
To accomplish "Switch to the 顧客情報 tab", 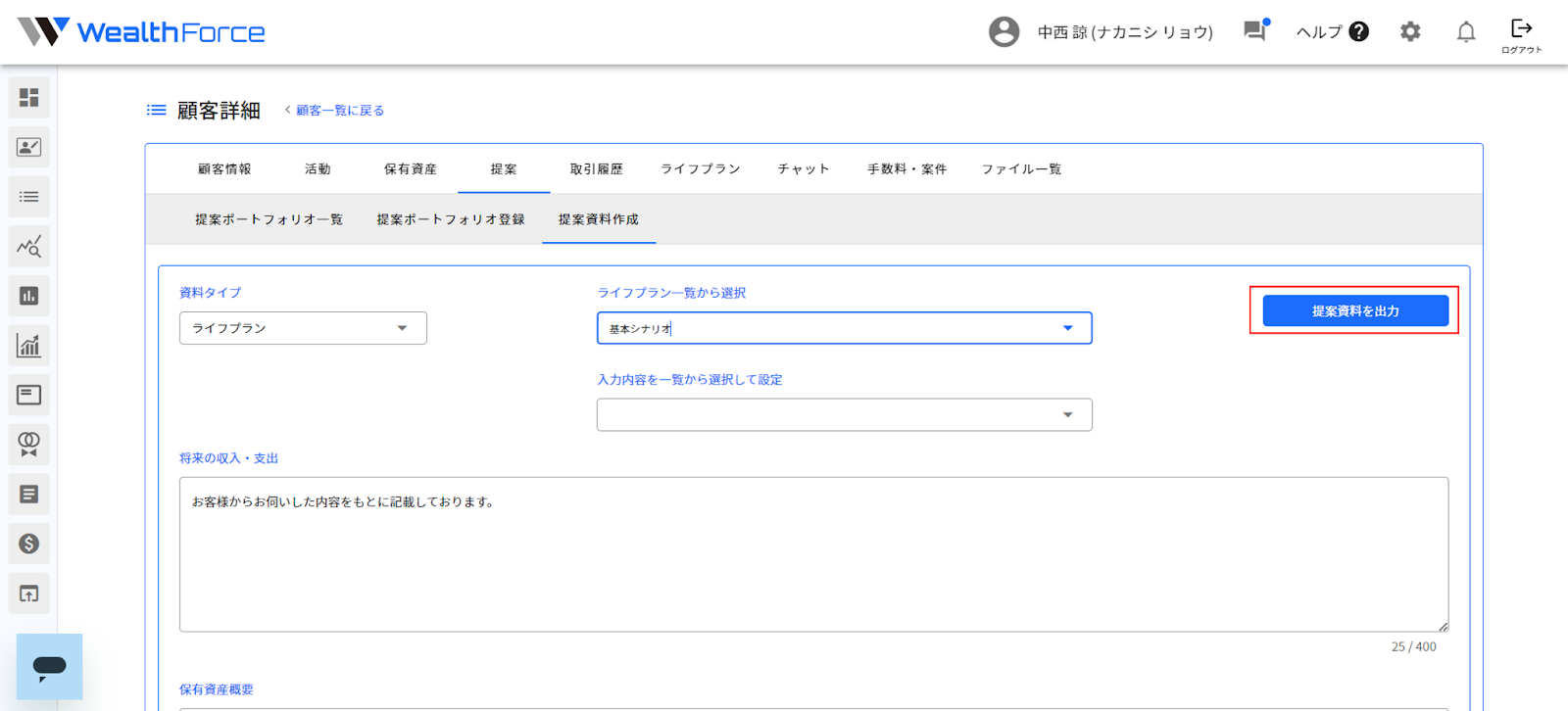I will pos(224,169).
